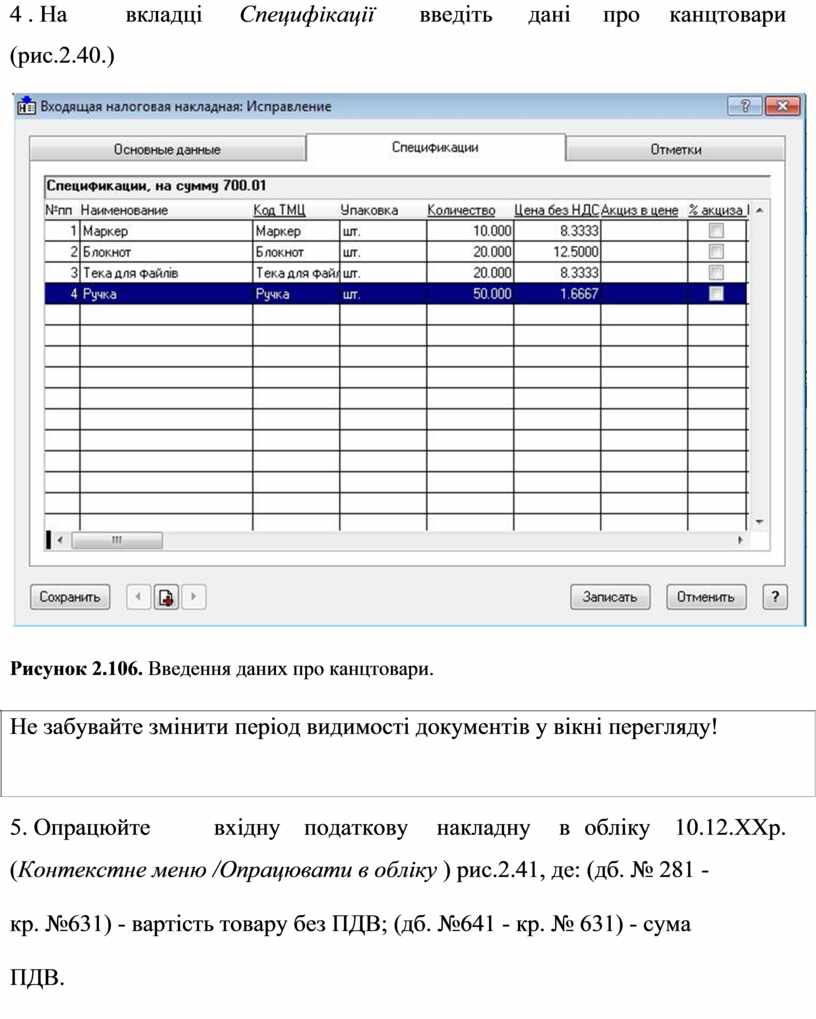Click quantity 10.000 in the Маркер row
This screenshot has width=816, height=1019.
[470, 231]
